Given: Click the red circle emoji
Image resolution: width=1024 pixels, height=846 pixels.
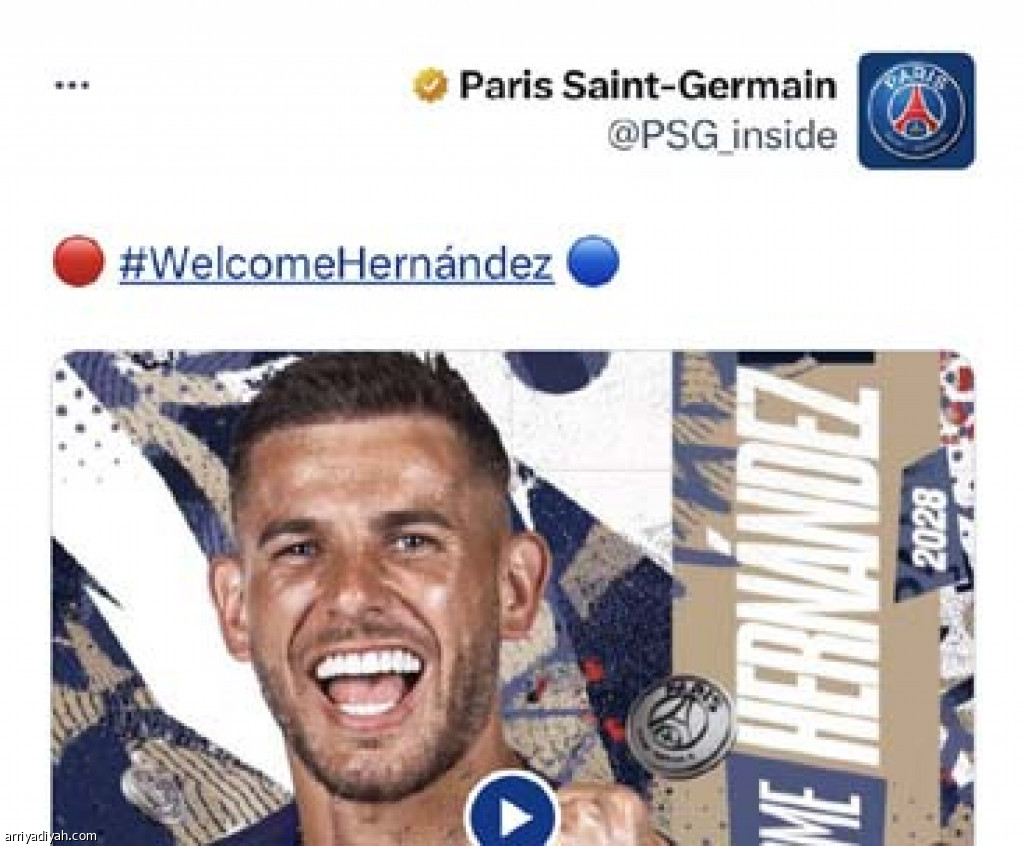Looking at the screenshot, I should point(78,262).
